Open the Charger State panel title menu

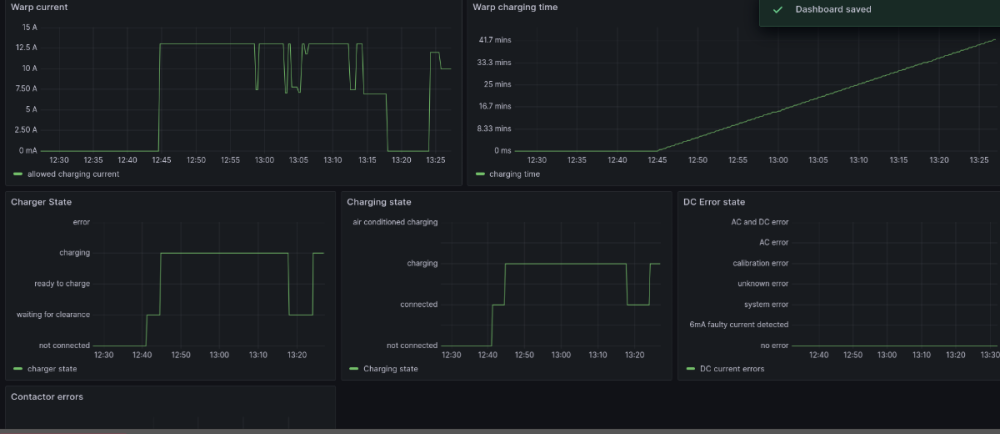tap(40, 202)
